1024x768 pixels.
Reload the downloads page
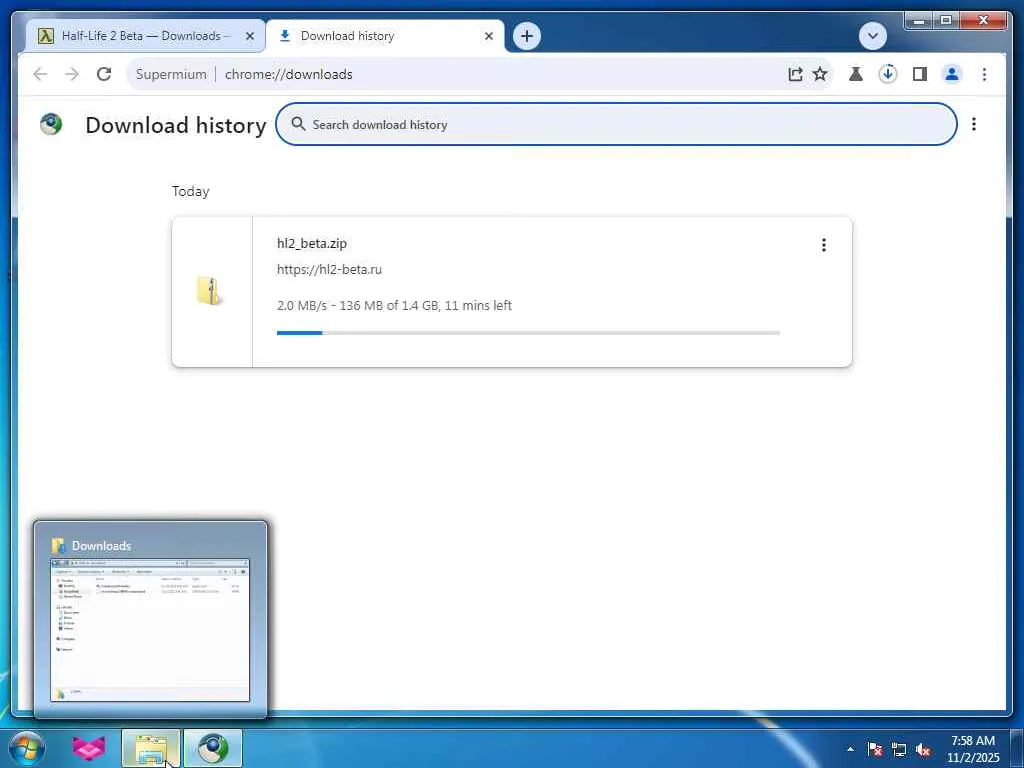(104, 74)
